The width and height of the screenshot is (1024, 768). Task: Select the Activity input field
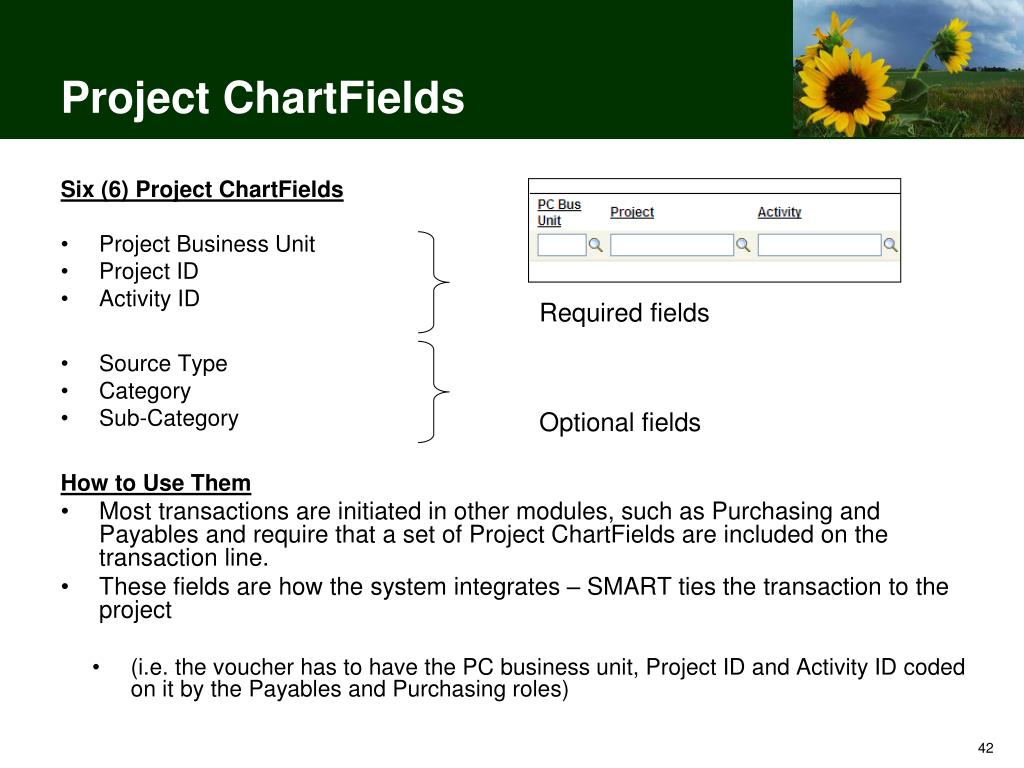pos(820,245)
